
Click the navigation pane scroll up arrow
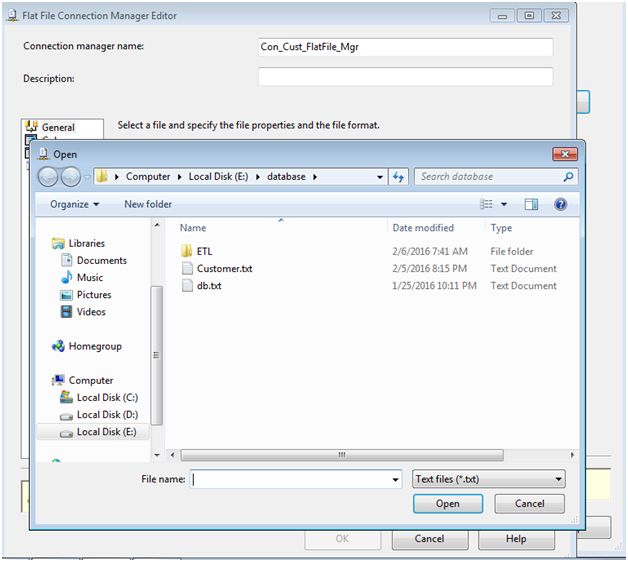click(x=157, y=225)
